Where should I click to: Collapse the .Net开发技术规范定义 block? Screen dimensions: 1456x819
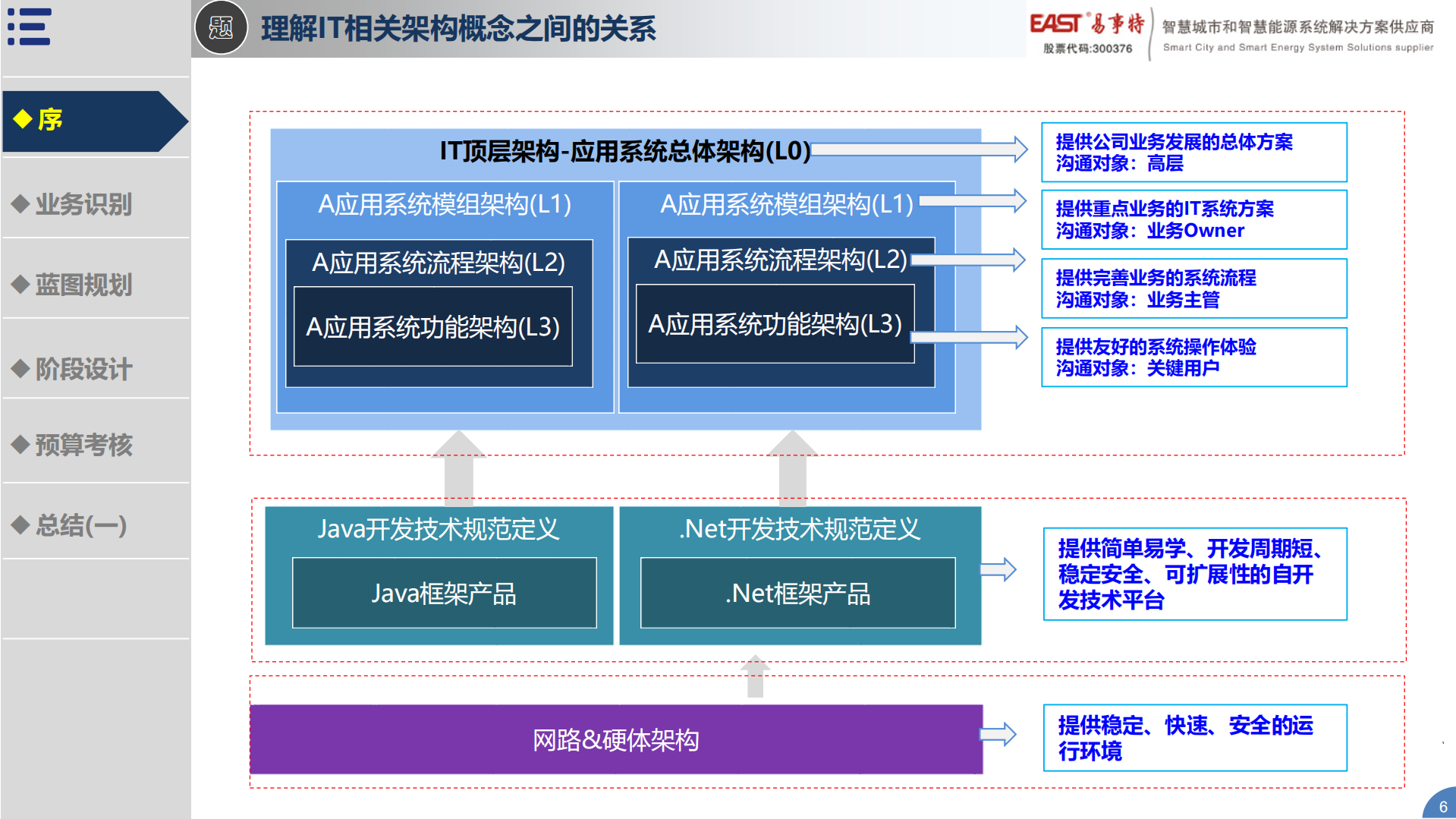(x=799, y=531)
